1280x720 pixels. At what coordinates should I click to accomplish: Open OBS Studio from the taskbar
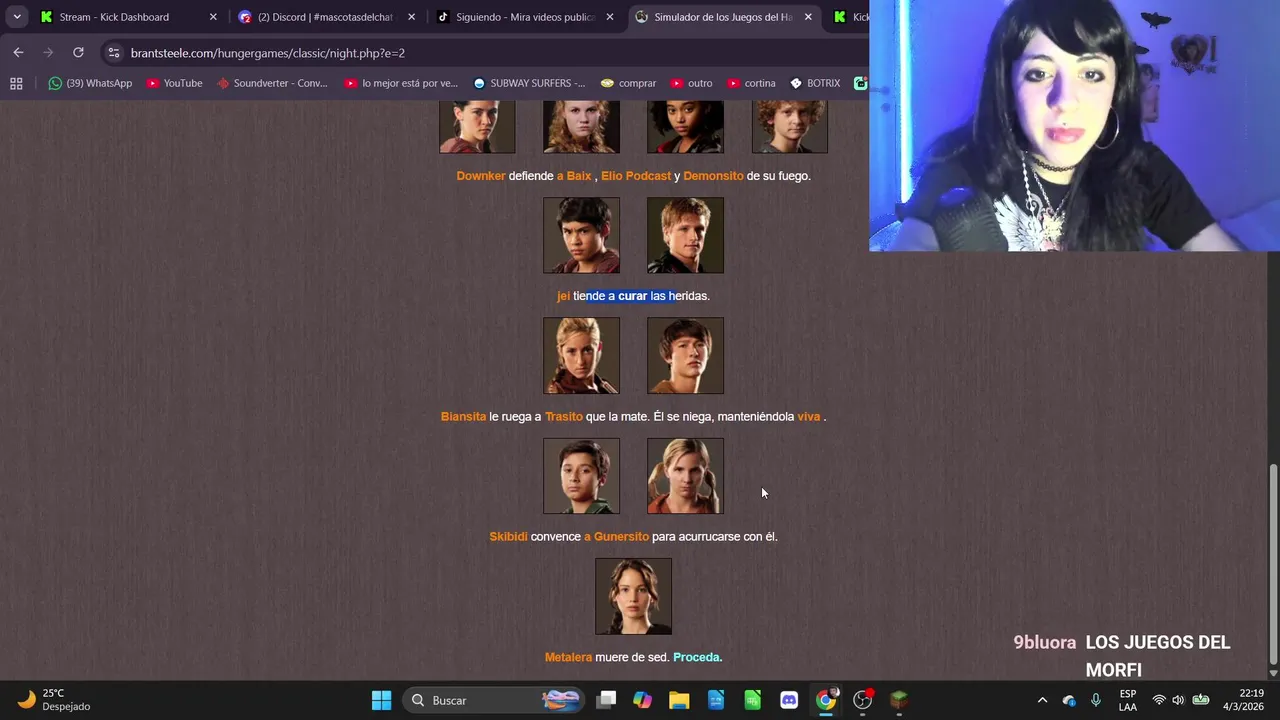862,700
